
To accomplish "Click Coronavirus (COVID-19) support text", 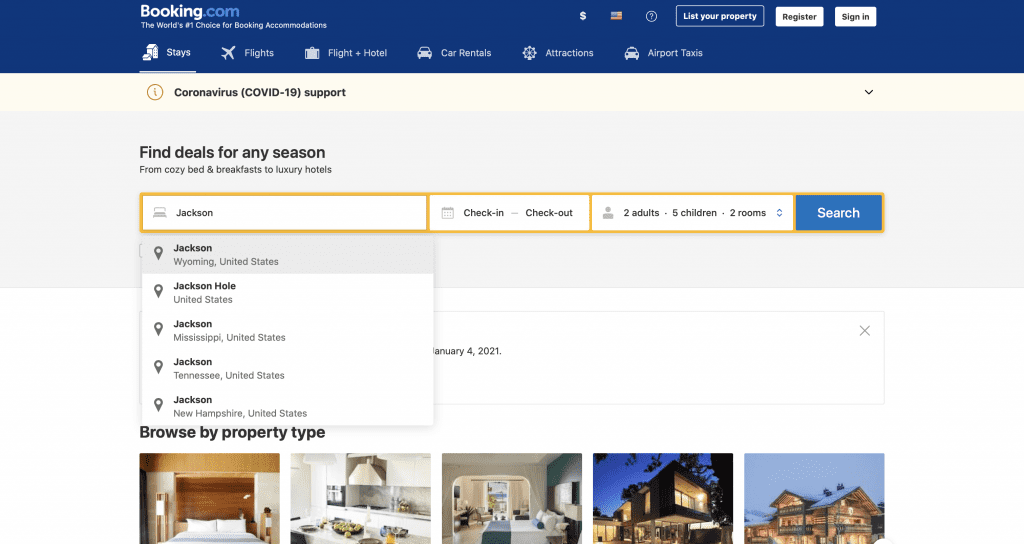I will pyautogui.click(x=260, y=93).
